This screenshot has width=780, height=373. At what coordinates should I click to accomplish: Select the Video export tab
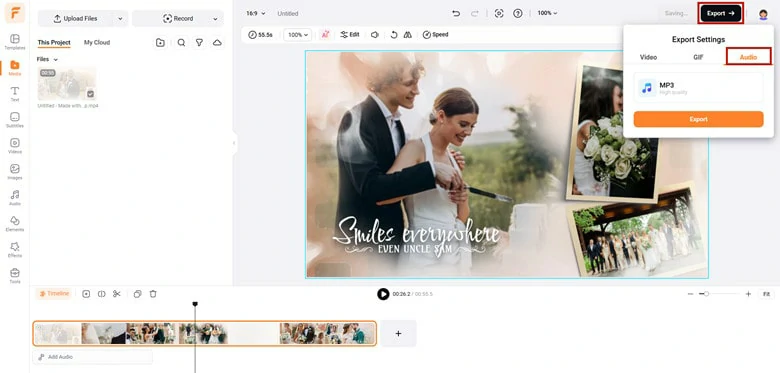coord(648,57)
